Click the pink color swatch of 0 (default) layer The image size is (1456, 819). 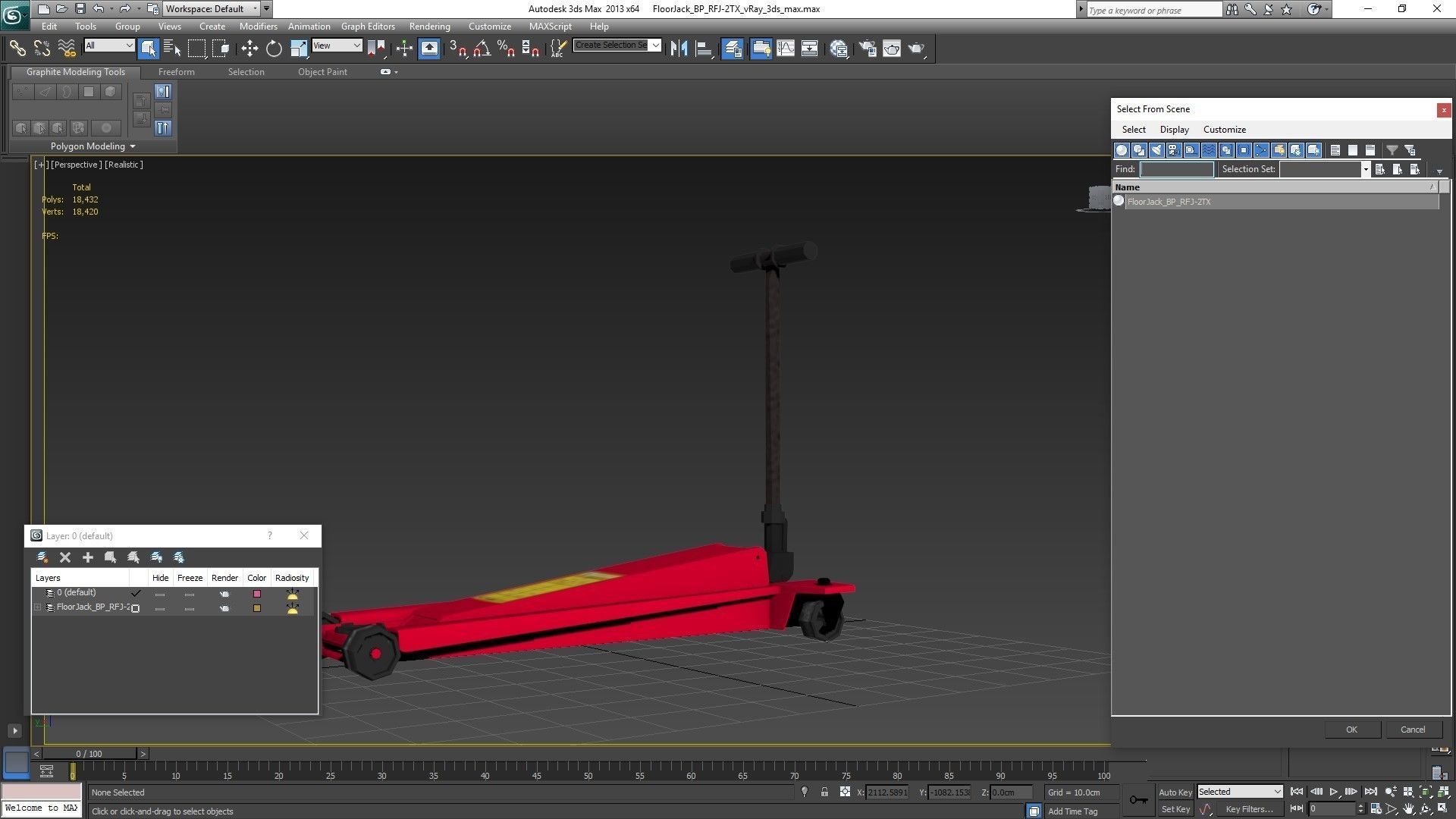pos(257,594)
